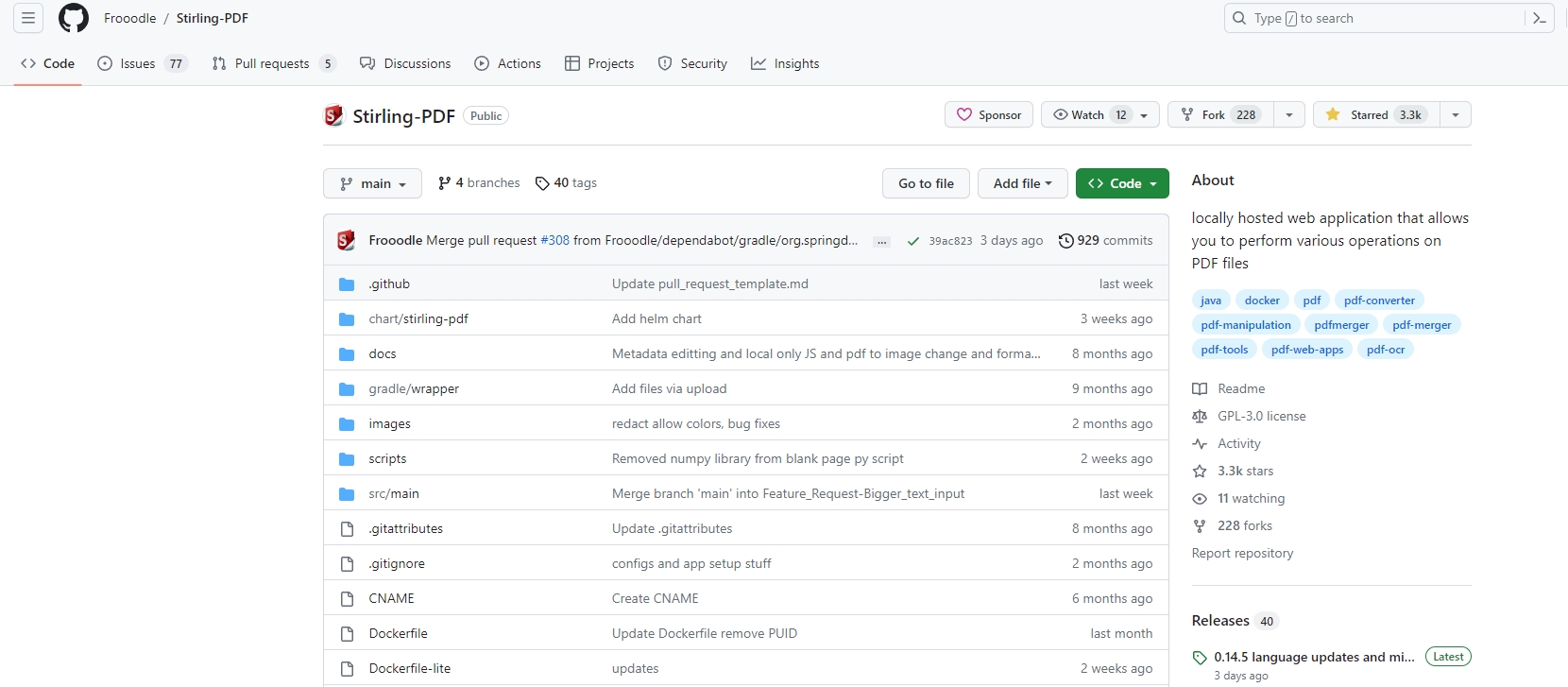
Task: Click the .gitignore file icon
Action: point(347,564)
